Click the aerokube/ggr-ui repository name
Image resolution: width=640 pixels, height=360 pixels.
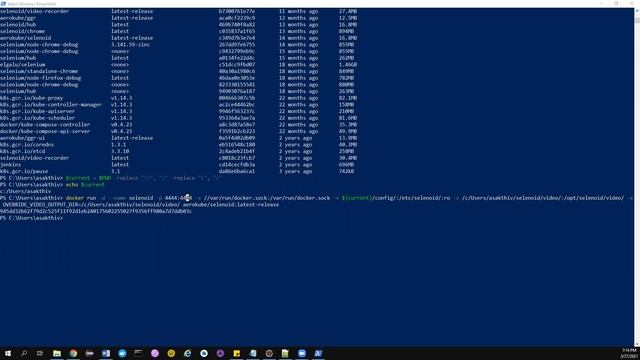(22, 138)
